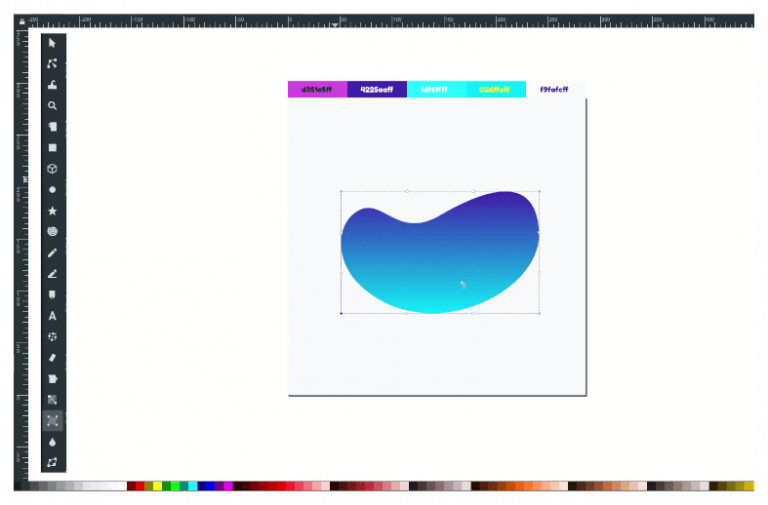Select the Spiral tool
Viewport: 768px width, 505px height.
click(52, 232)
